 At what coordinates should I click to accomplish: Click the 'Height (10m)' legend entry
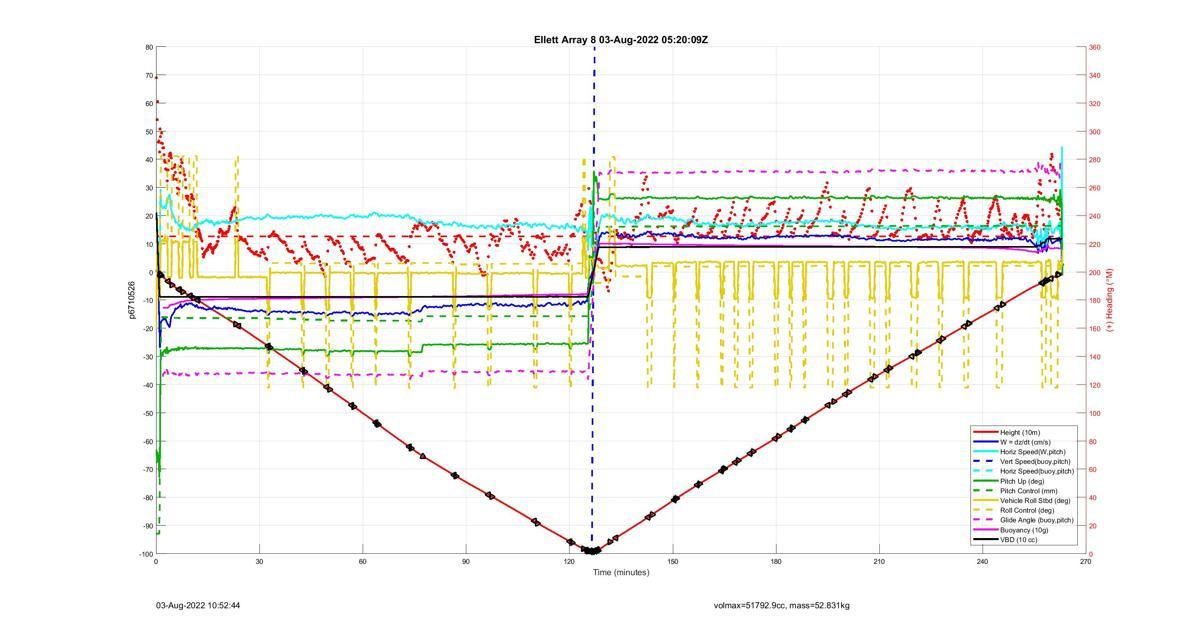[1021, 432]
